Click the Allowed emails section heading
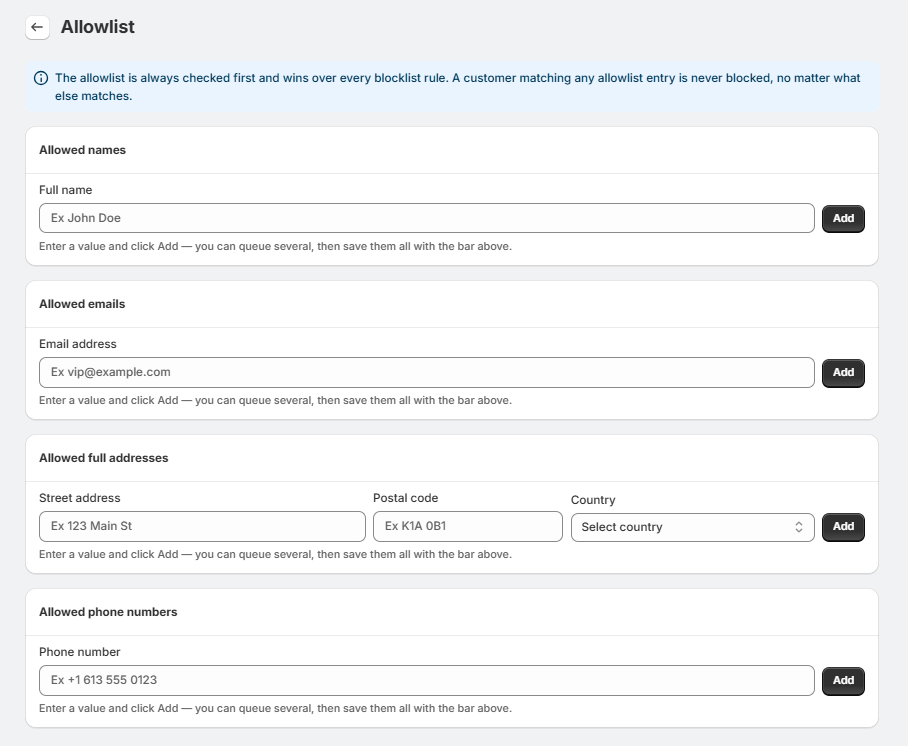 pos(82,304)
